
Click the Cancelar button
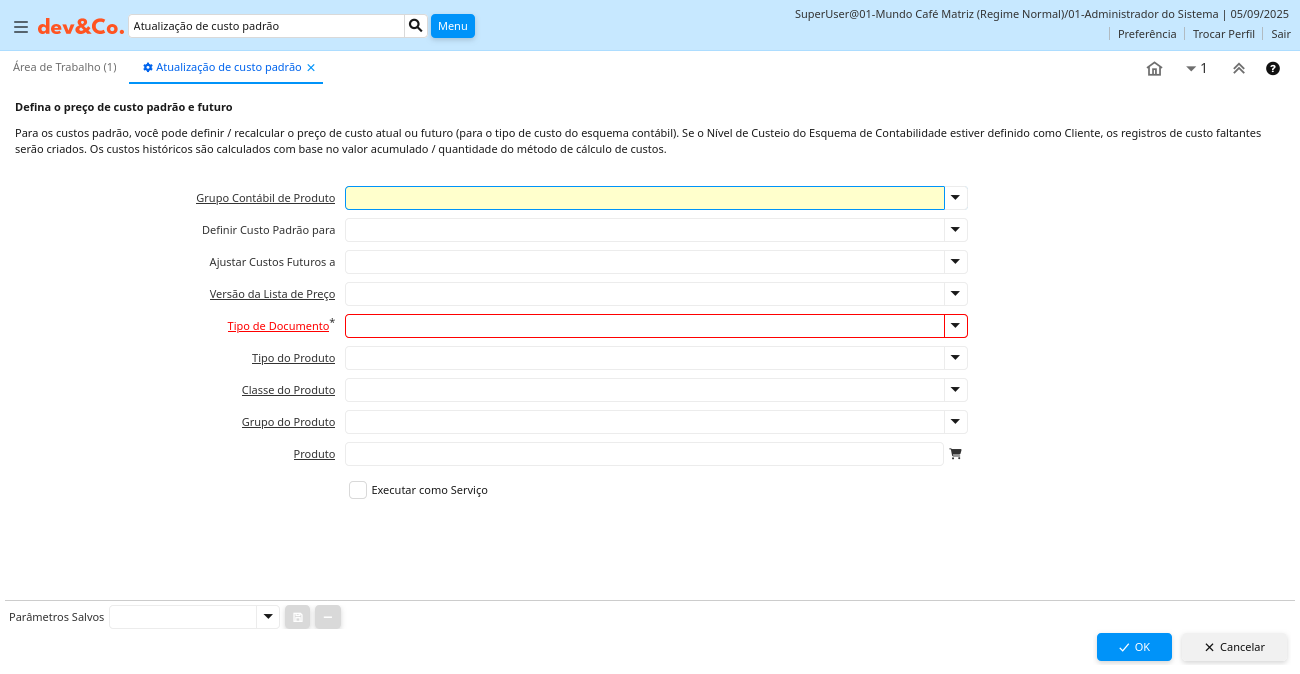point(1234,647)
